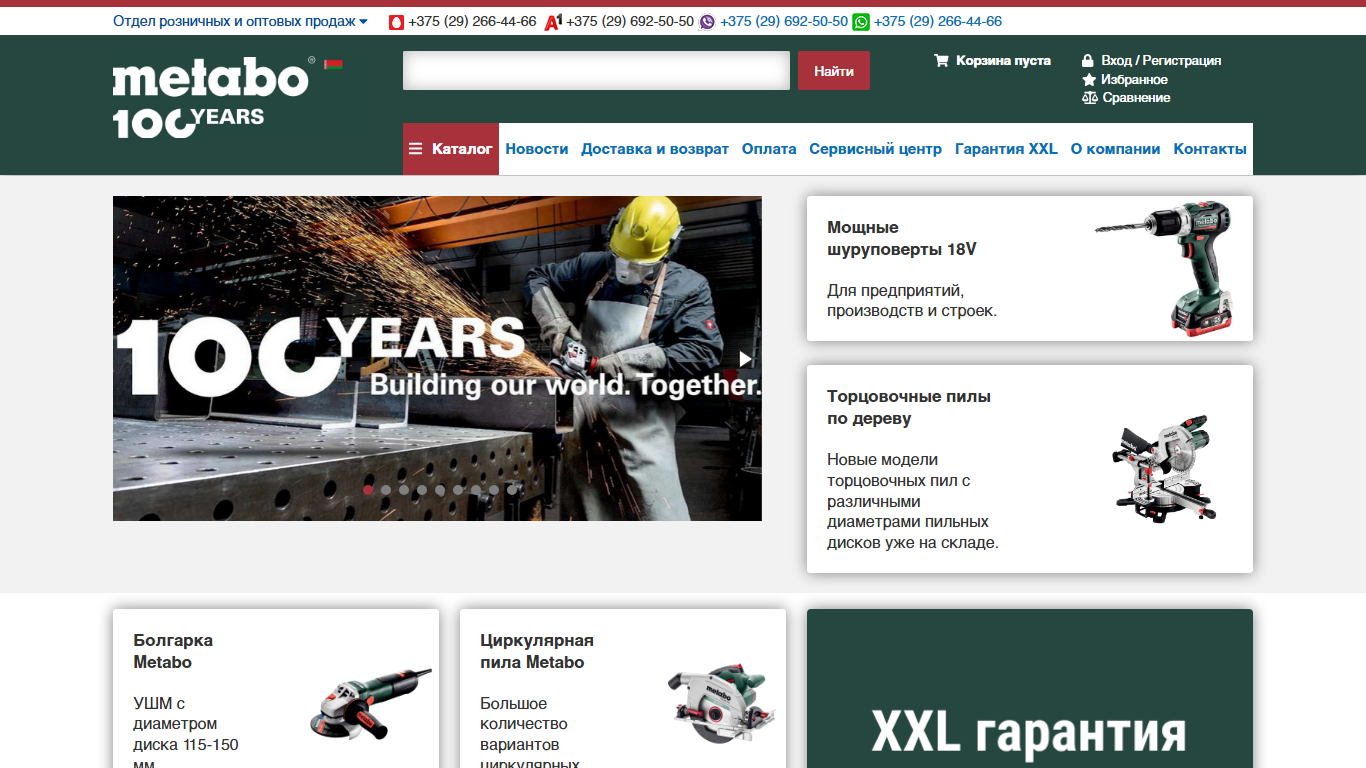This screenshot has width=1366, height=768.
Task: Click the lock icon beside Вход
Action: (x=1088, y=60)
